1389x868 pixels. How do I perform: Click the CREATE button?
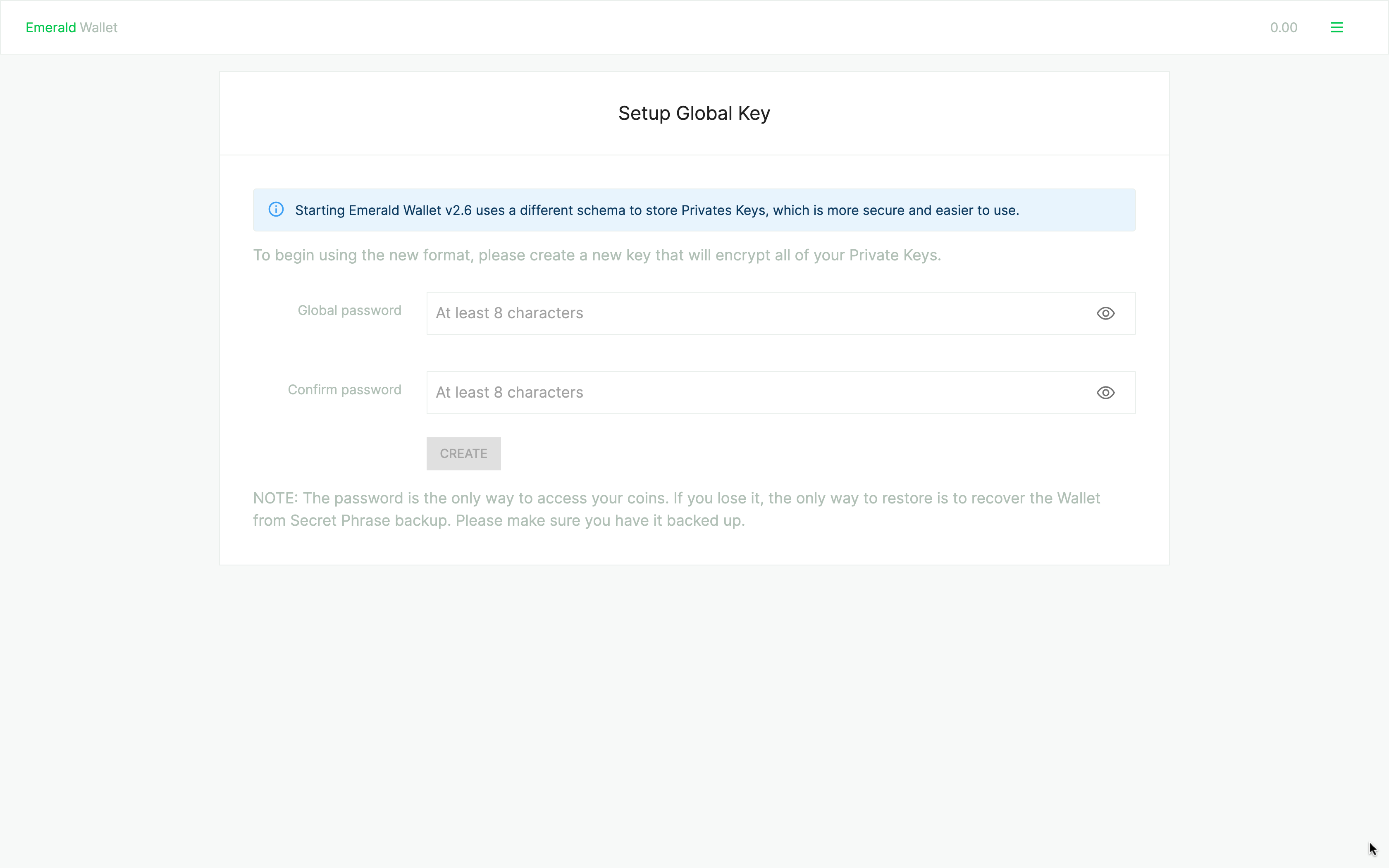(463, 453)
